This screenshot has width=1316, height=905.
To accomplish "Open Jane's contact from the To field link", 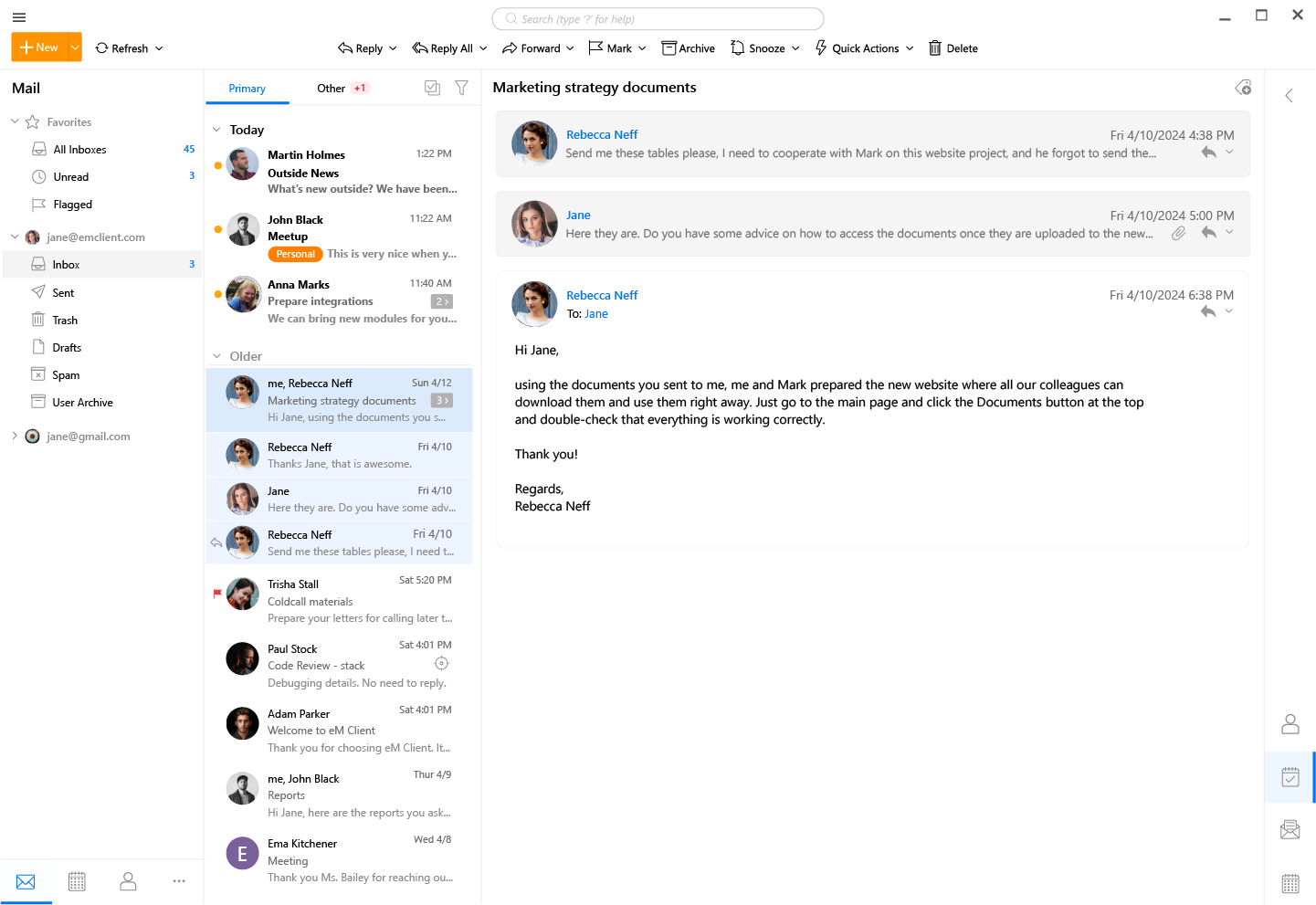I will pyautogui.click(x=595, y=313).
